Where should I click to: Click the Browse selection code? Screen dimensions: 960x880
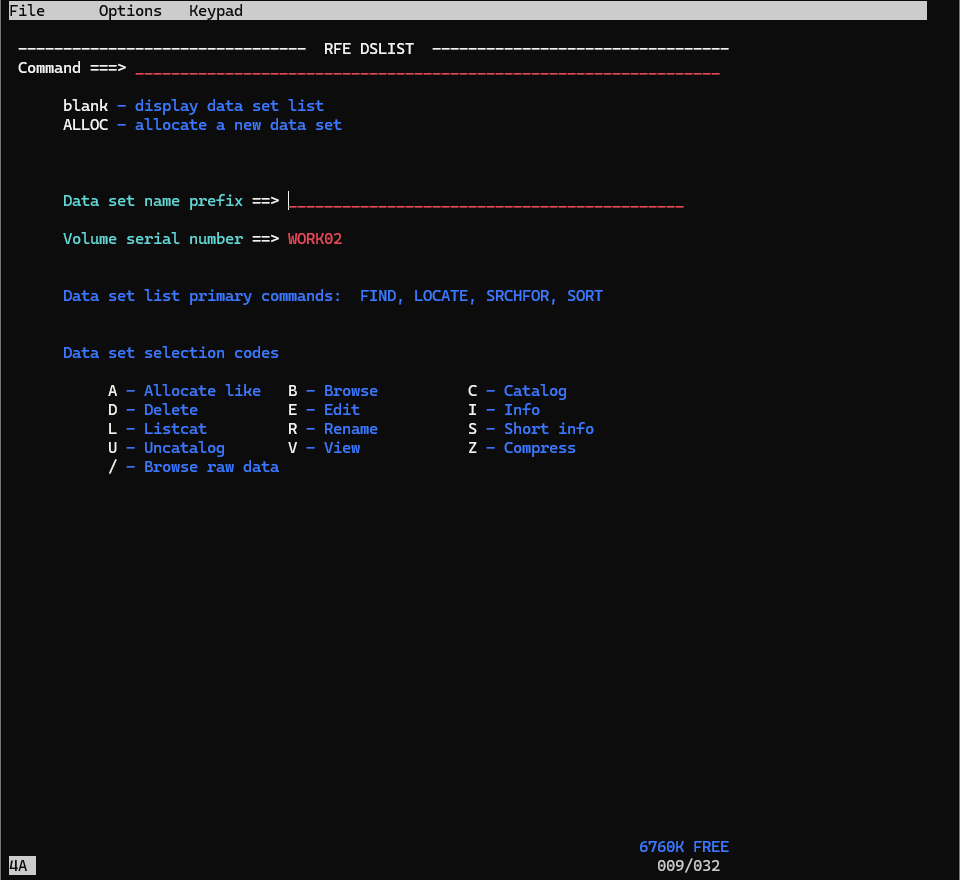tap(351, 391)
